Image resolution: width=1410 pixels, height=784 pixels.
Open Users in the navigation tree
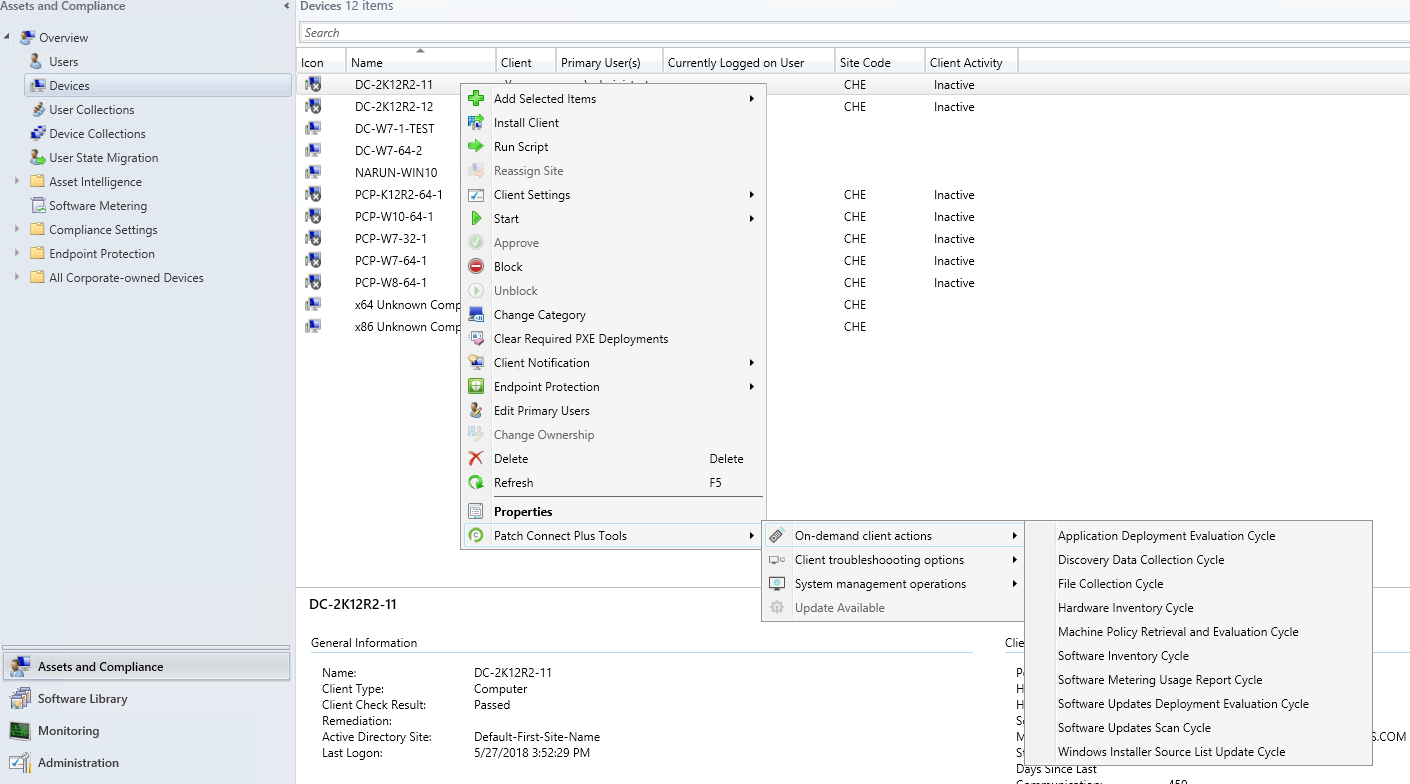[64, 62]
